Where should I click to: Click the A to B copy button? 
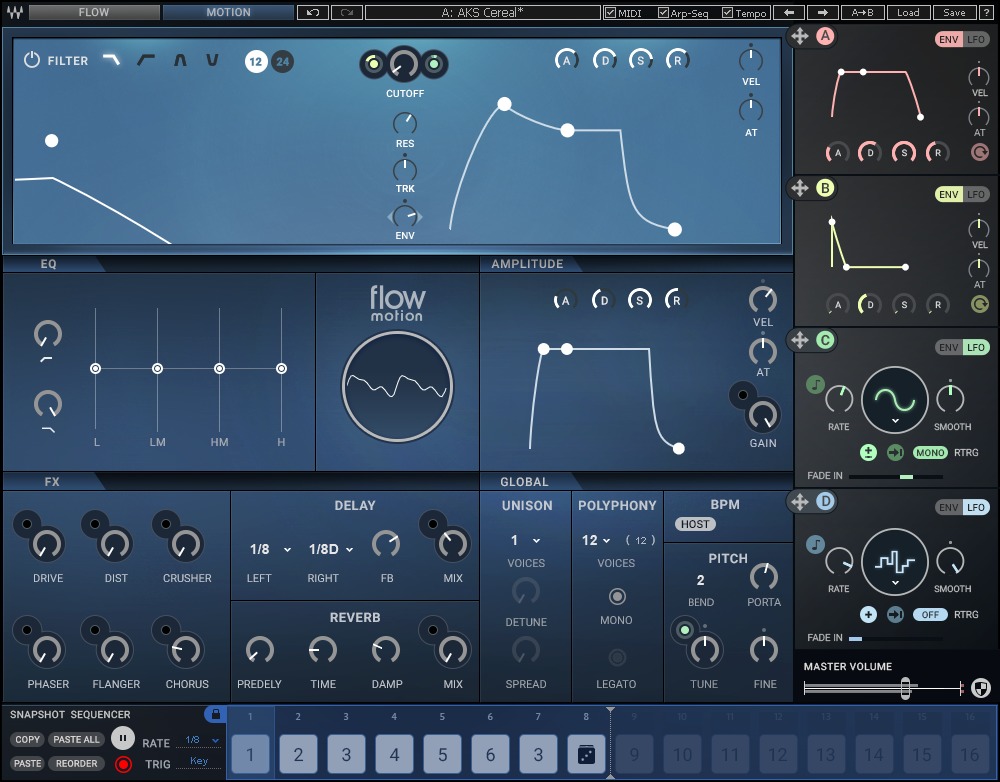862,12
